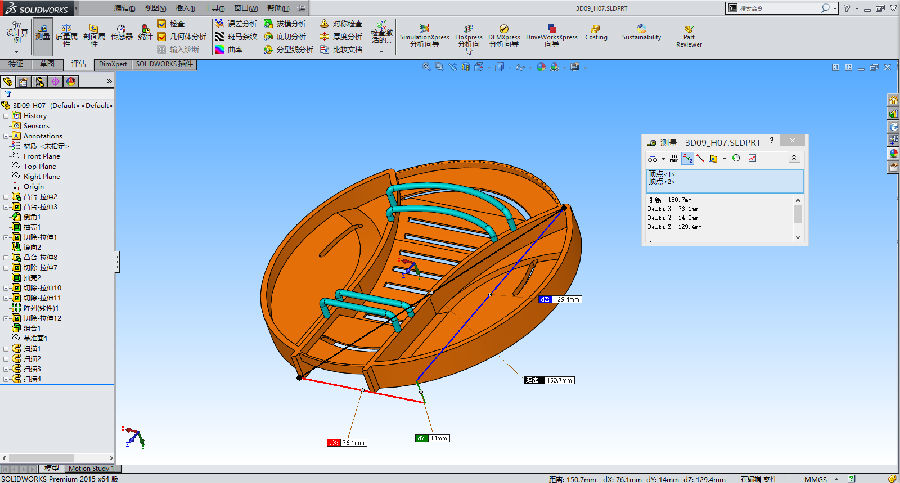
Task: Expand the History folder in feature tree
Action: [x=6, y=115]
